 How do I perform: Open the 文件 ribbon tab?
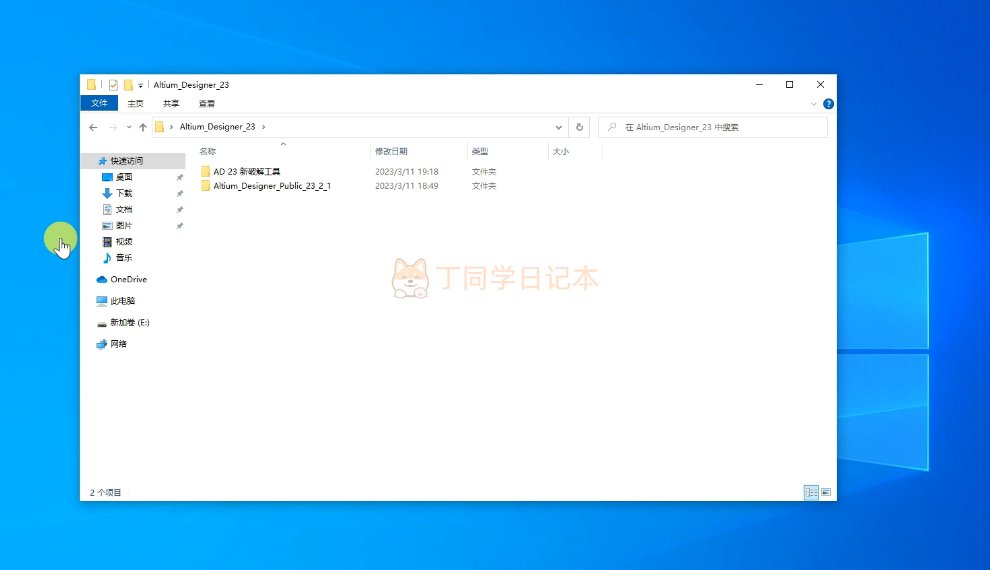pos(99,104)
